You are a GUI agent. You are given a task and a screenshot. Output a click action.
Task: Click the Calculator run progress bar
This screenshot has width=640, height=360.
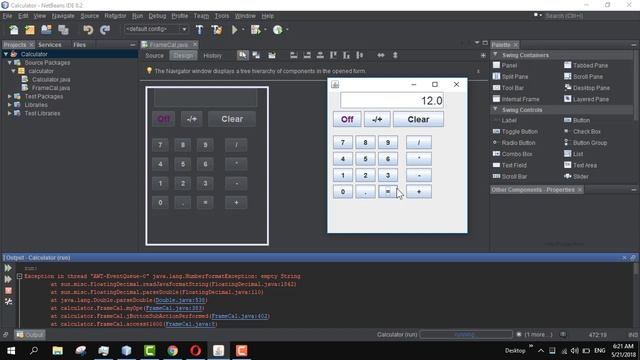click(466, 334)
